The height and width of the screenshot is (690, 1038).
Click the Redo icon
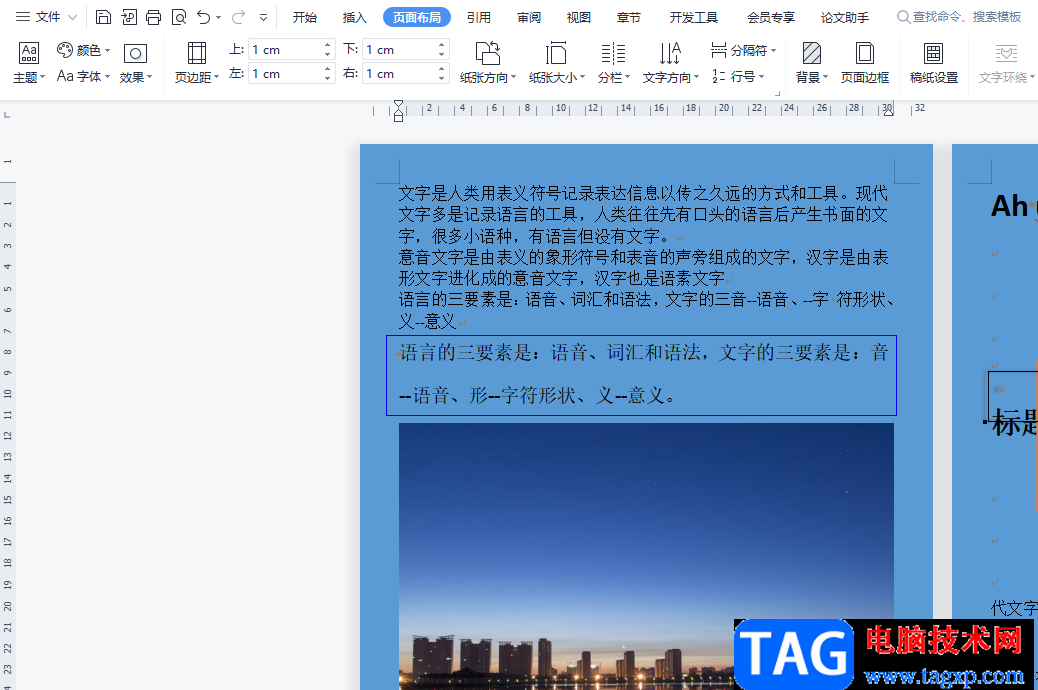[x=238, y=17]
